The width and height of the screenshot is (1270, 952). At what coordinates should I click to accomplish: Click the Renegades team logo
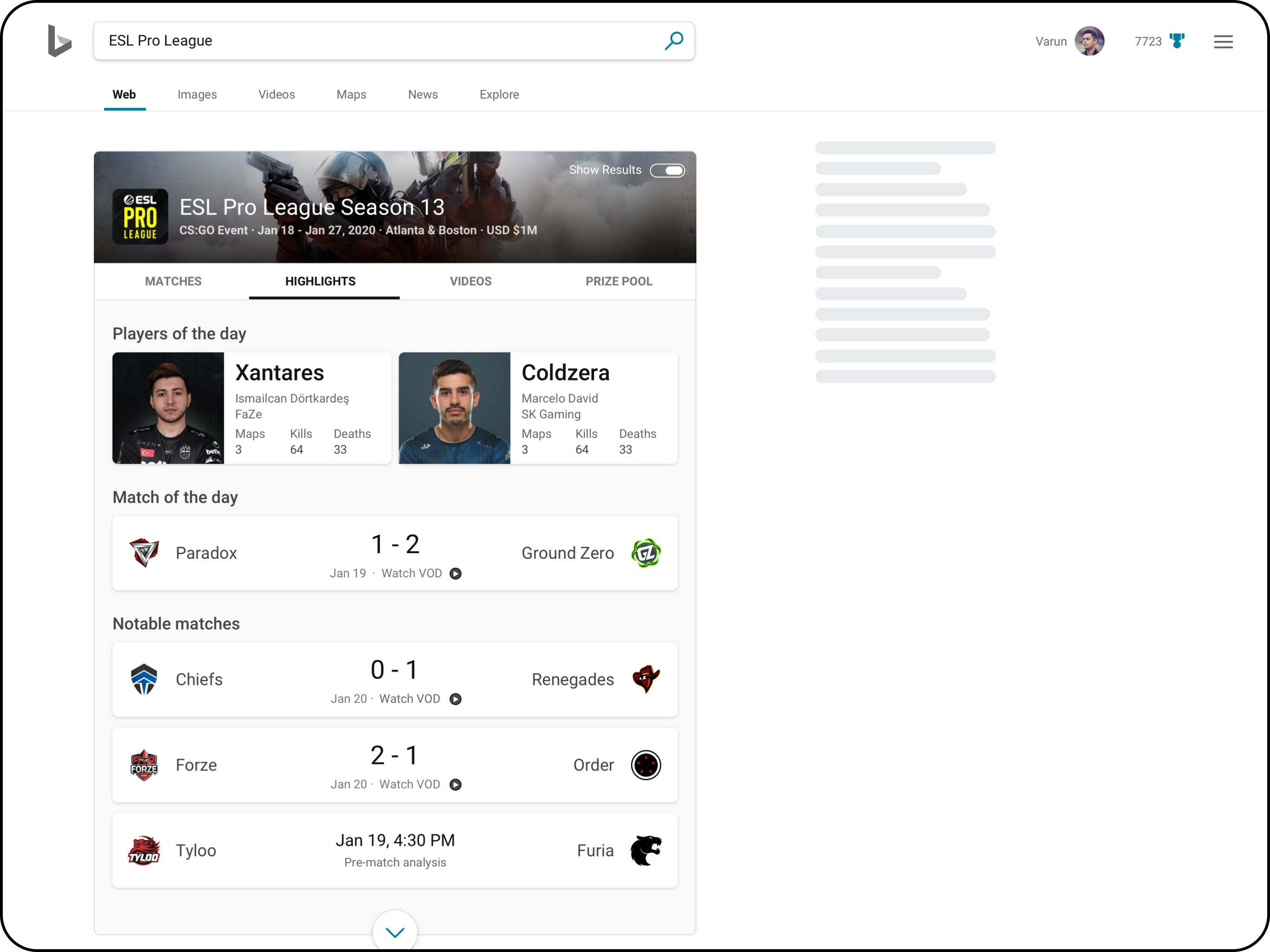click(x=646, y=679)
